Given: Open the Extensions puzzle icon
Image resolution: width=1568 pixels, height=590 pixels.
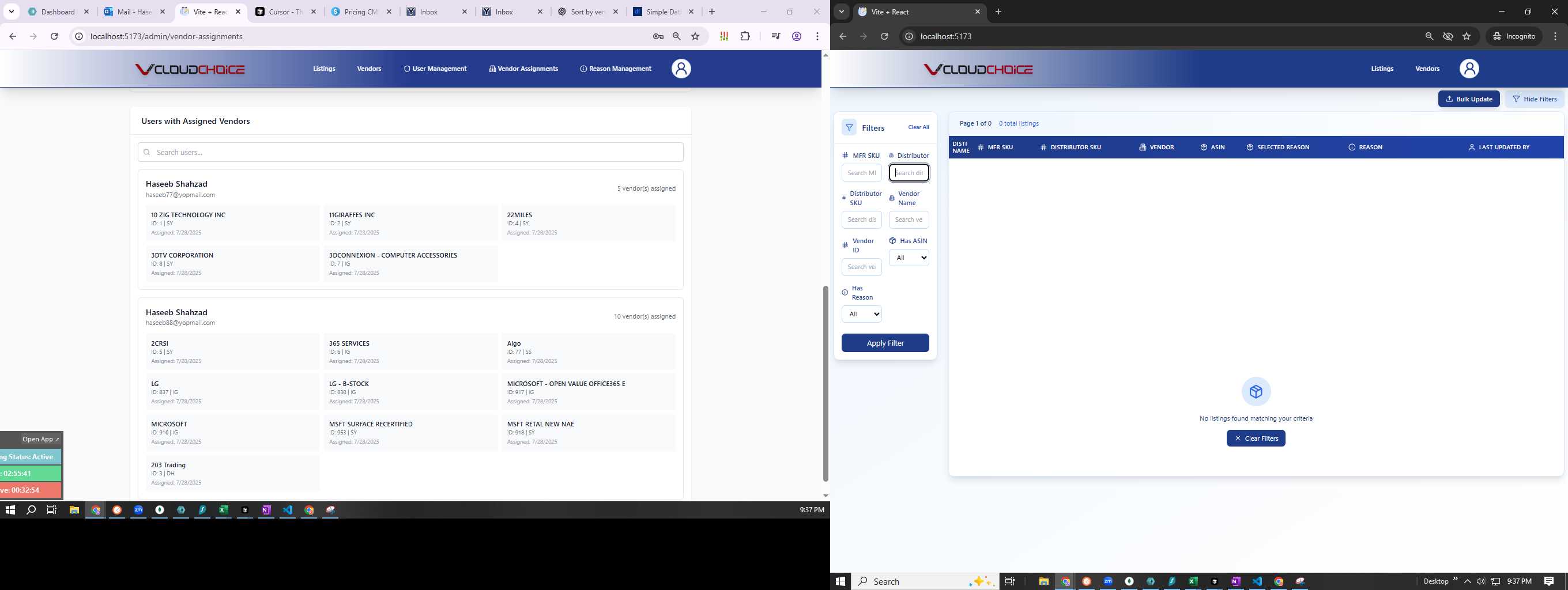Looking at the screenshot, I should point(745,36).
